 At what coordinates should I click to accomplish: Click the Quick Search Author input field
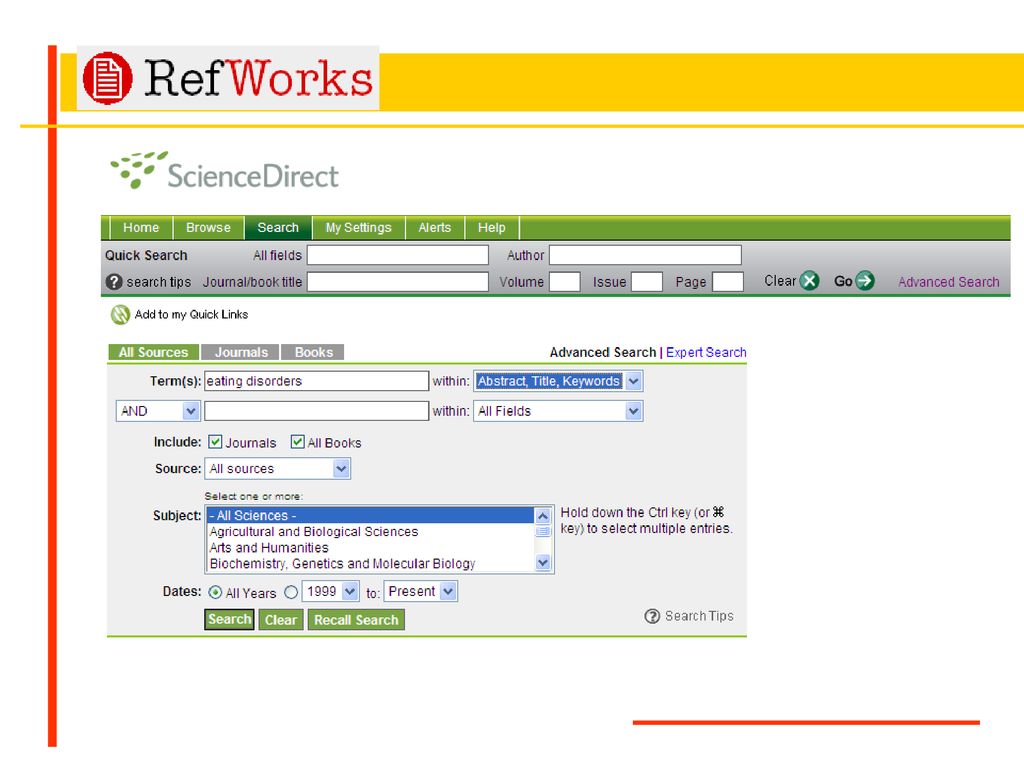point(645,255)
